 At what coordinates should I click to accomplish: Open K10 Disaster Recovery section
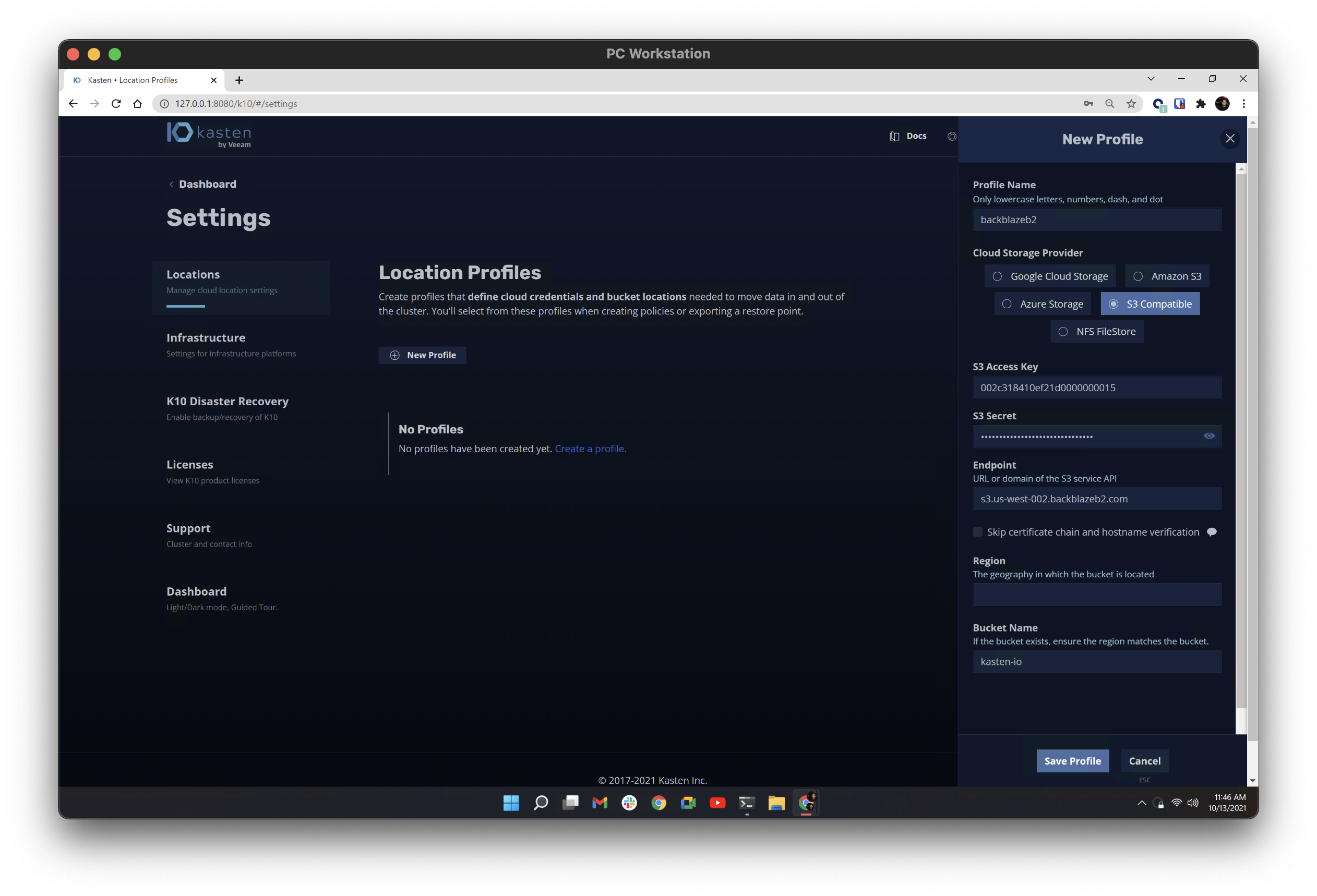pos(228,408)
